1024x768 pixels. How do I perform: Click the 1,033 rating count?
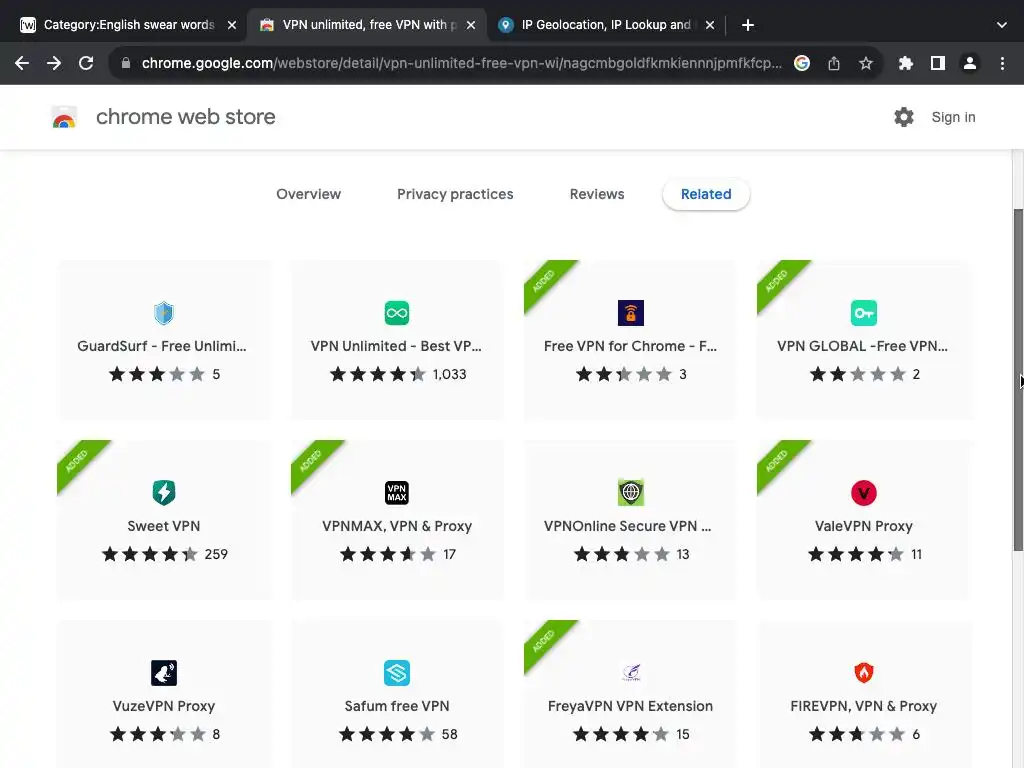pyautogui.click(x=449, y=374)
